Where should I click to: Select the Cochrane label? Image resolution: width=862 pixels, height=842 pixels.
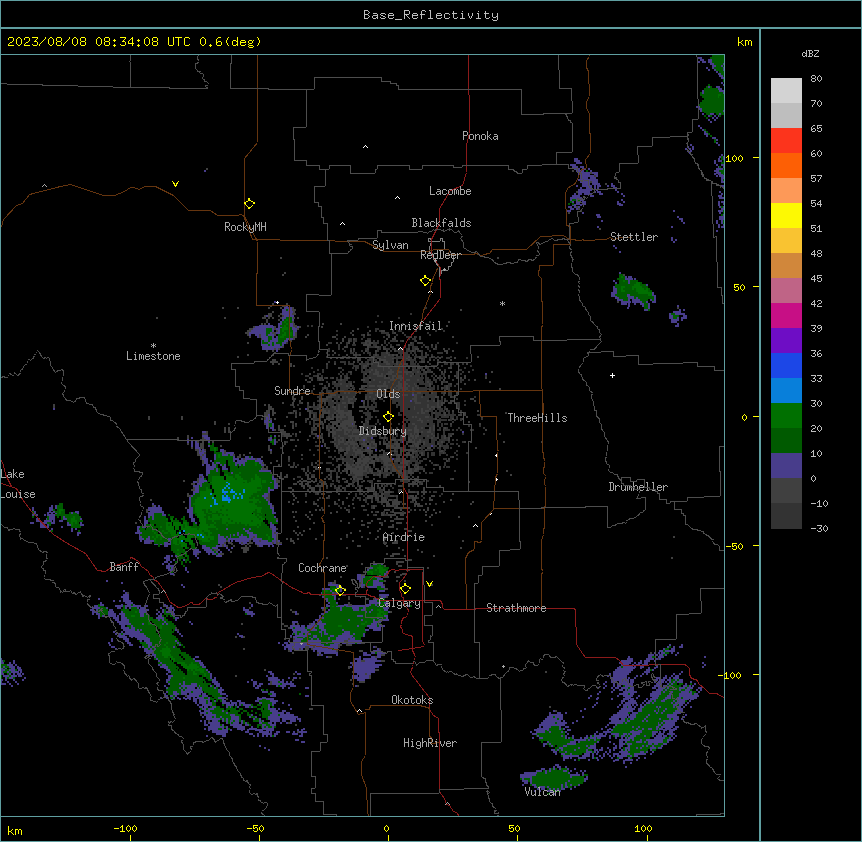(322, 568)
